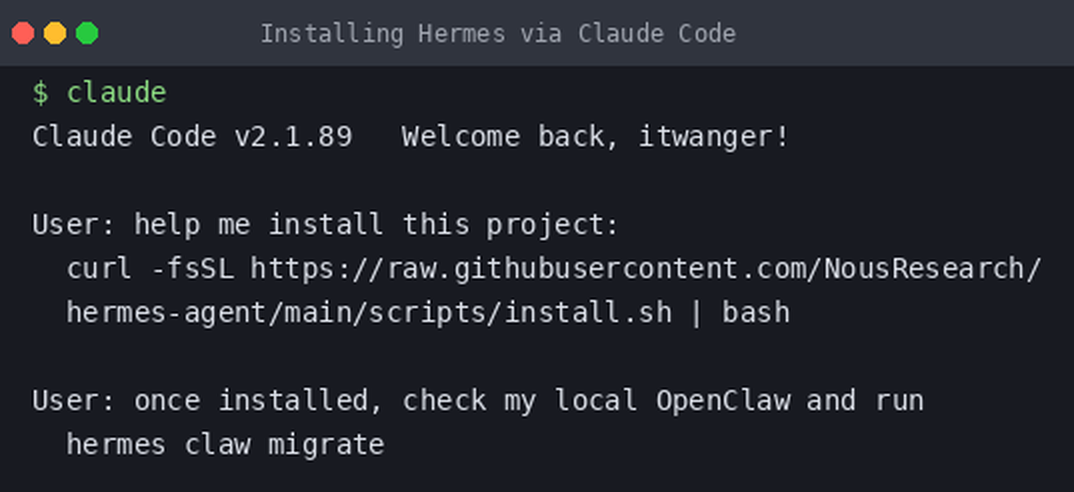Image resolution: width=1074 pixels, height=492 pixels.
Task: Click the red close window button
Action: pos(23,33)
